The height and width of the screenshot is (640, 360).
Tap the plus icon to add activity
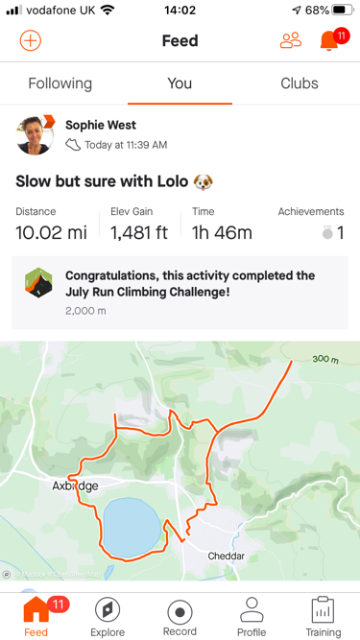(x=31, y=40)
